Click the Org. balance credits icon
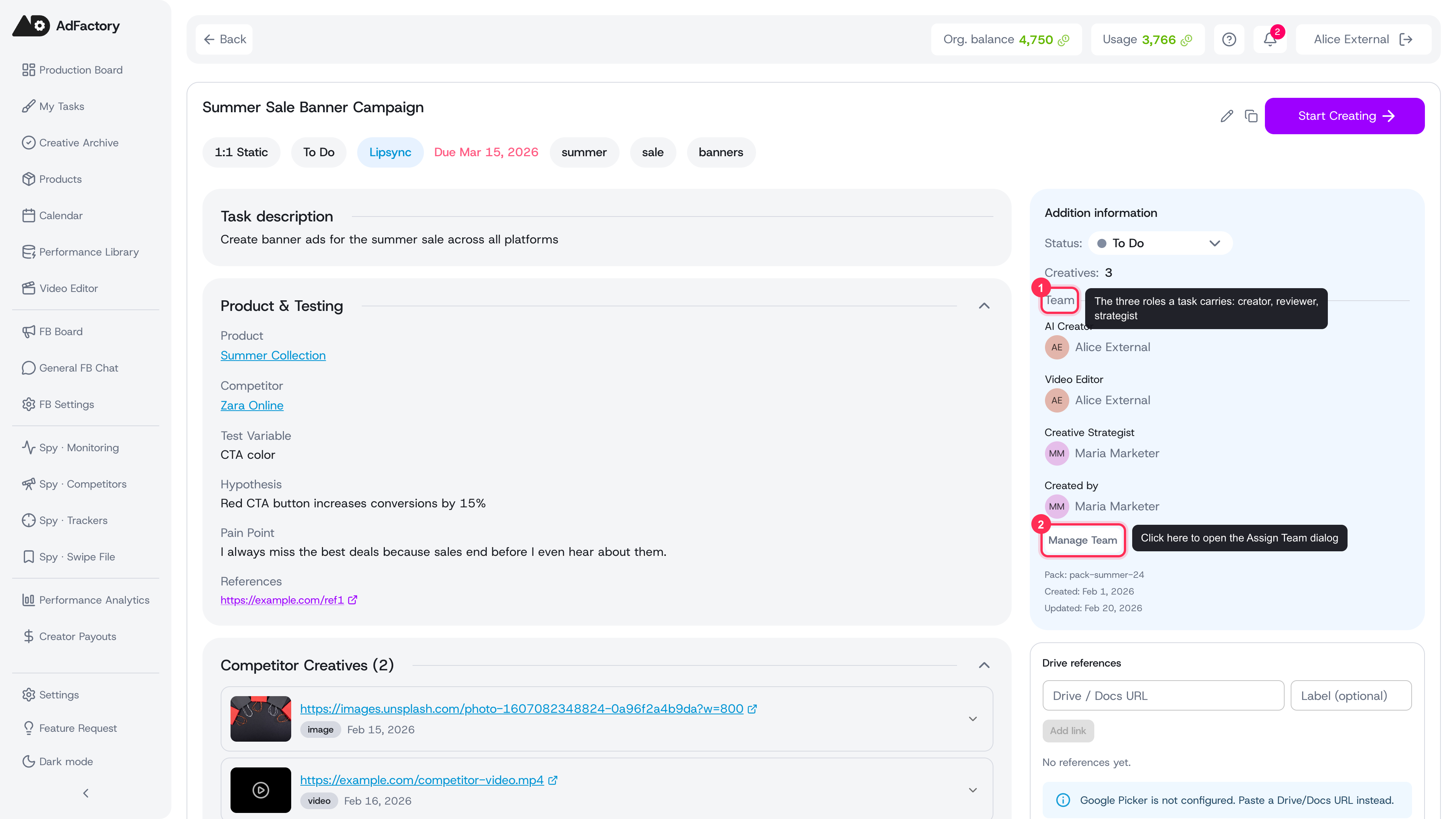This screenshot has width=1456, height=819. click(x=1064, y=39)
